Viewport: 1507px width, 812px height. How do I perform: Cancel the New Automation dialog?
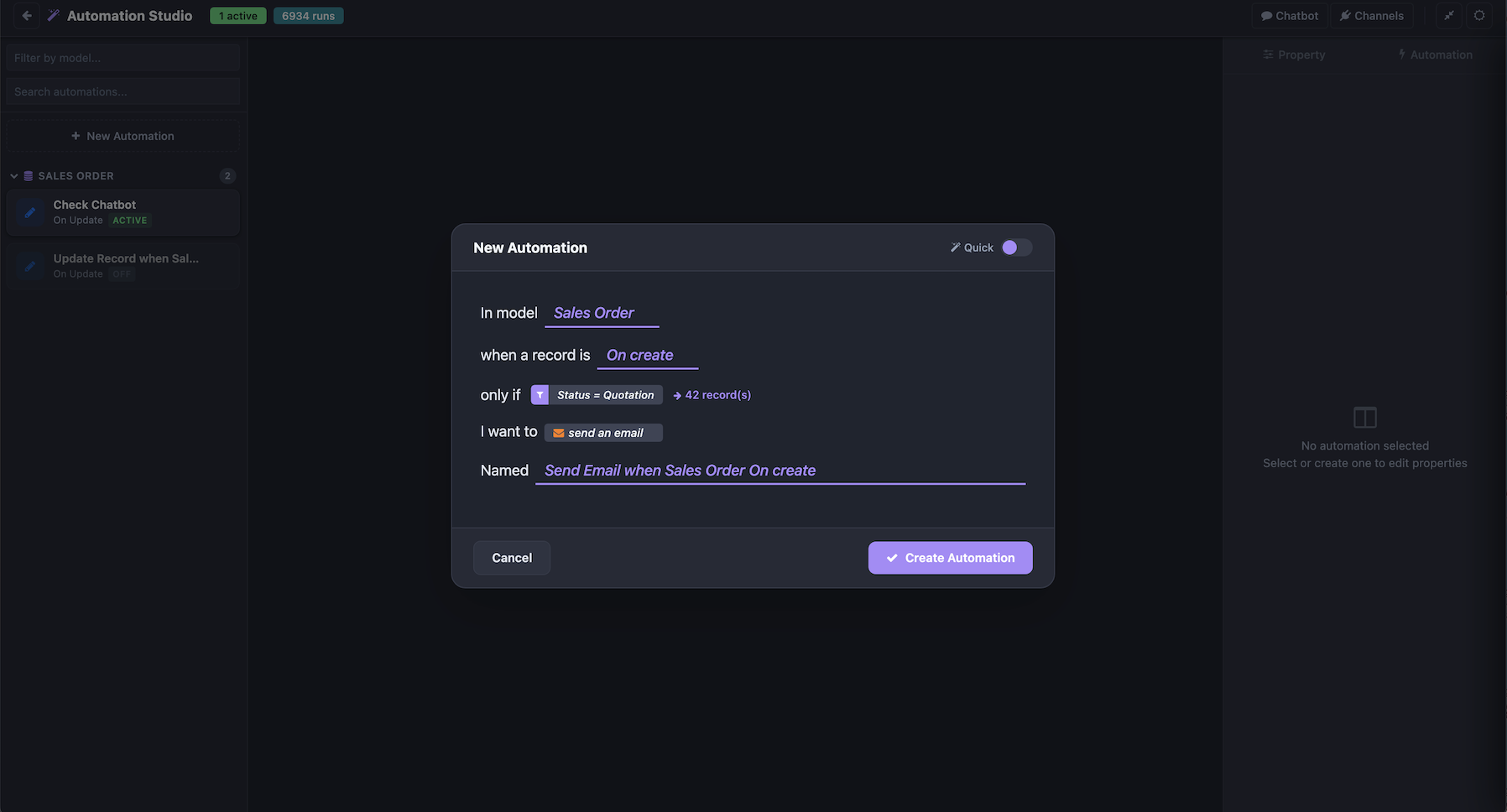coord(511,557)
